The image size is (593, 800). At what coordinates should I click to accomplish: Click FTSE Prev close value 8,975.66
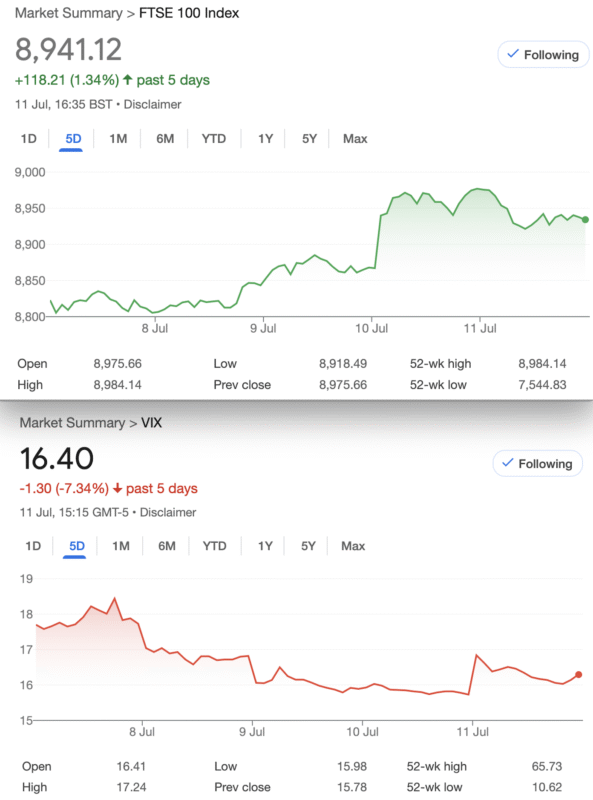pyautogui.click(x=343, y=385)
